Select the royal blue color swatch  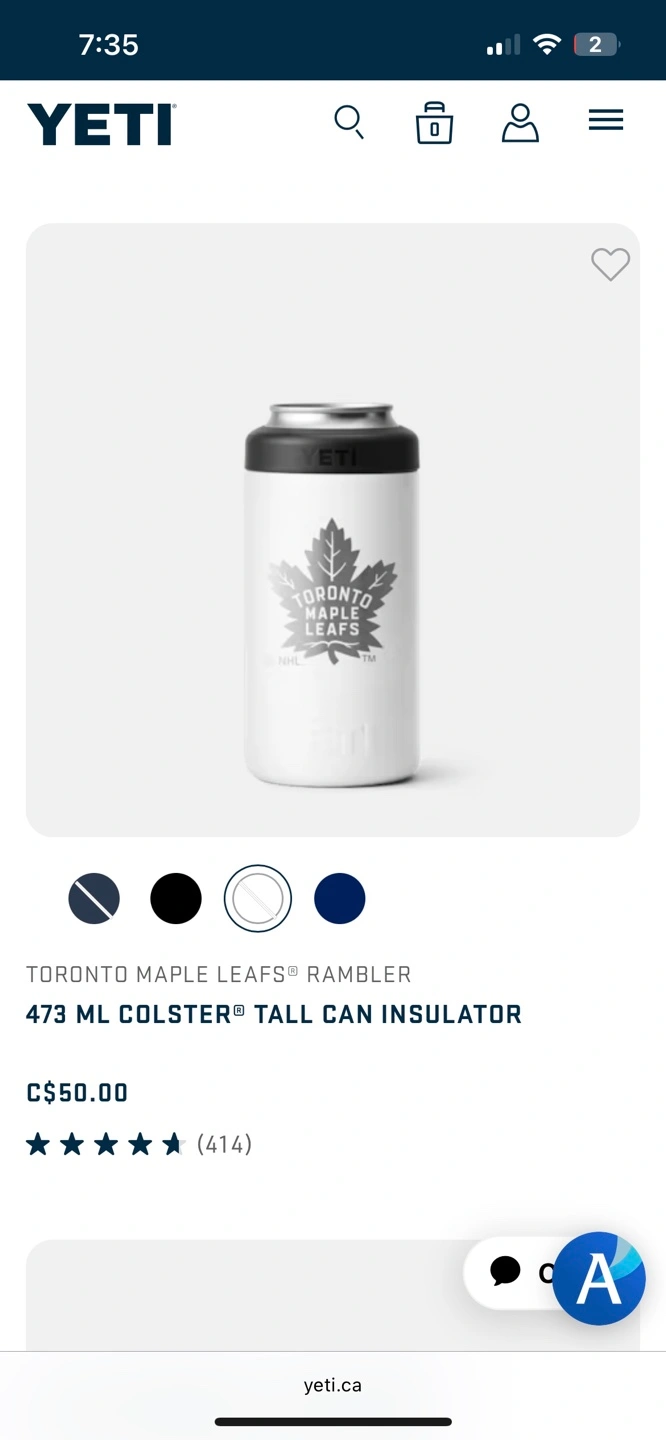point(340,898)
